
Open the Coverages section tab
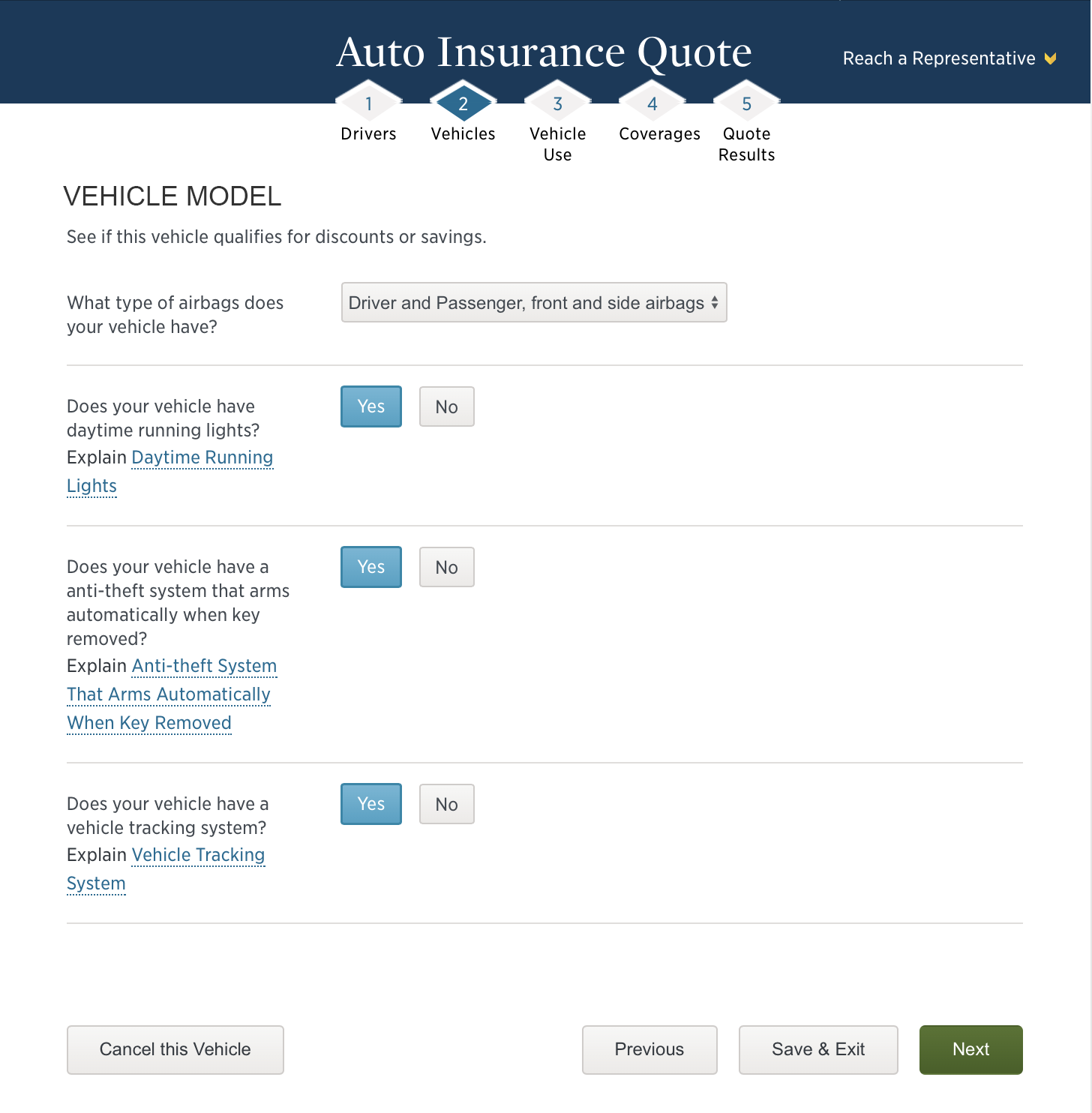pyautogui.click(x=659, y=133)
